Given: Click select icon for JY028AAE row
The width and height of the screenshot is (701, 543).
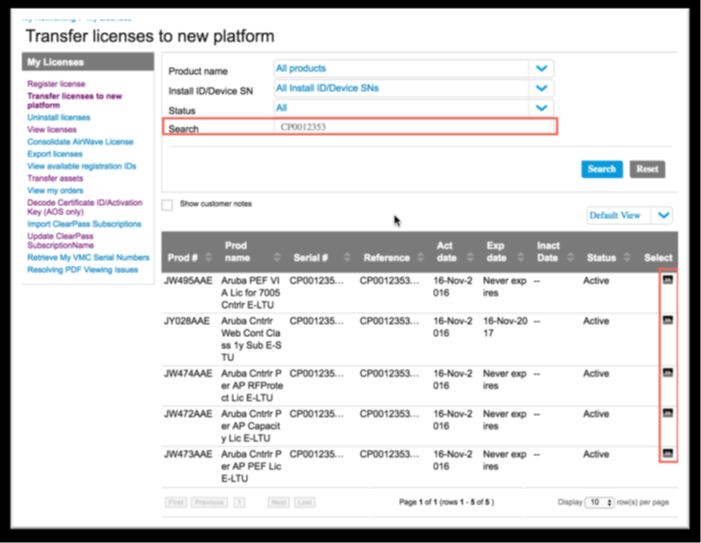Looking at the screenshot, I should coord(667,320).
